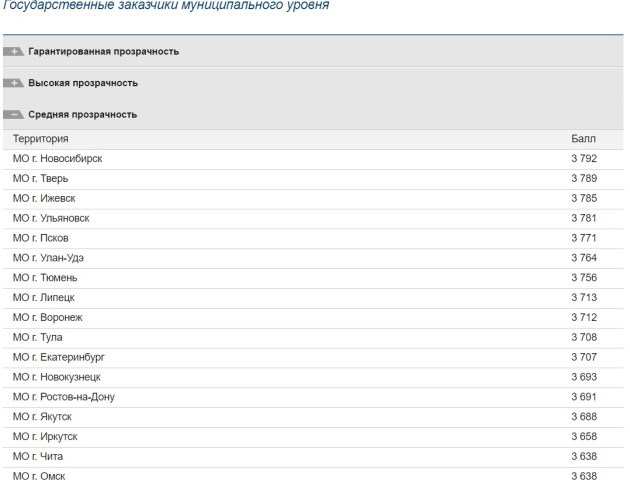Collapse the Средняя прозрачность section
The image size is (630, 480).
point(81,114)
